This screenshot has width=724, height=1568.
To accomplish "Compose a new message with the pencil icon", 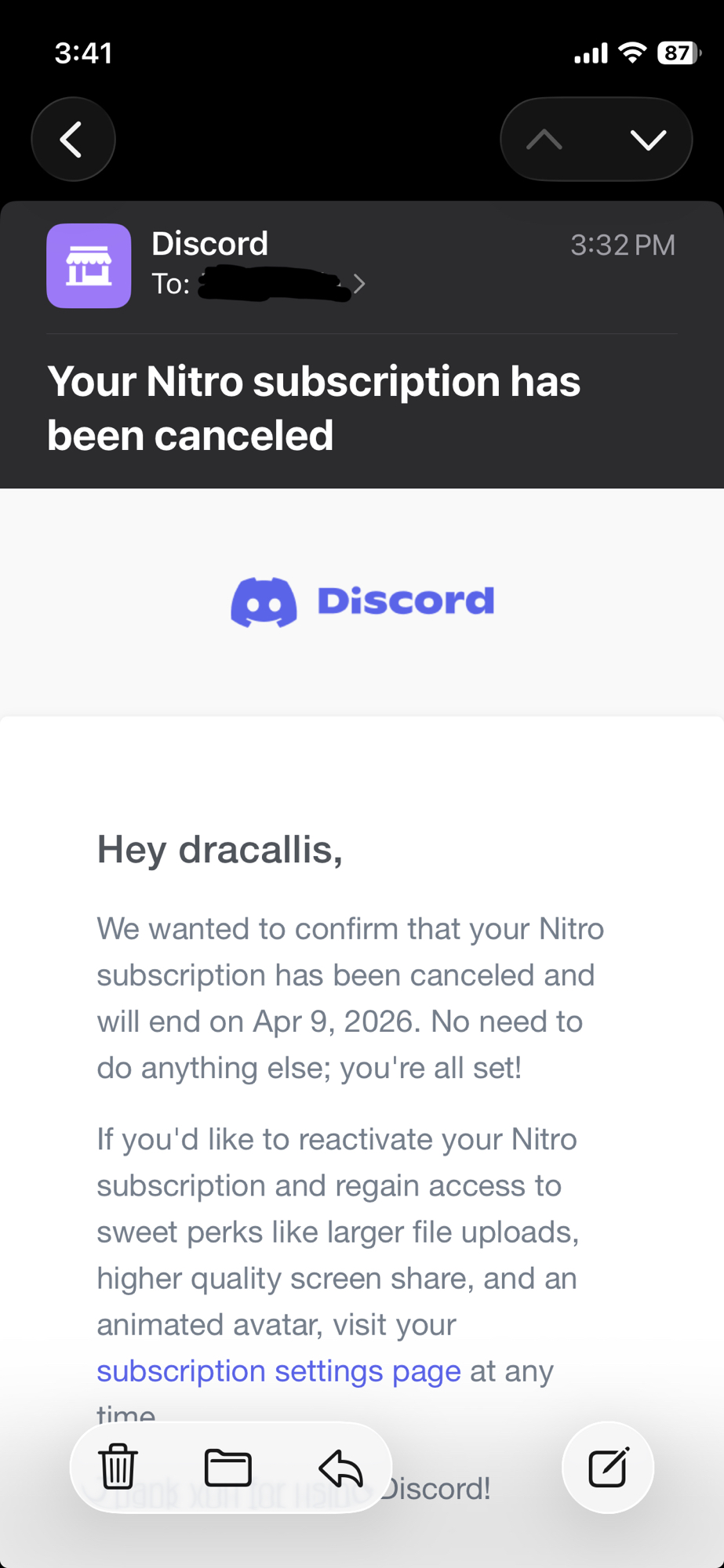I will (608, 1467).
